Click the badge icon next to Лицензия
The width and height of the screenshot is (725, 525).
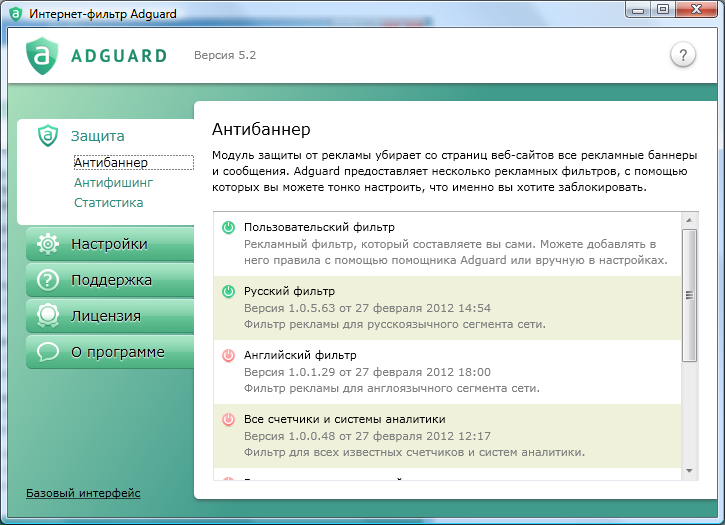click(48, 316)
